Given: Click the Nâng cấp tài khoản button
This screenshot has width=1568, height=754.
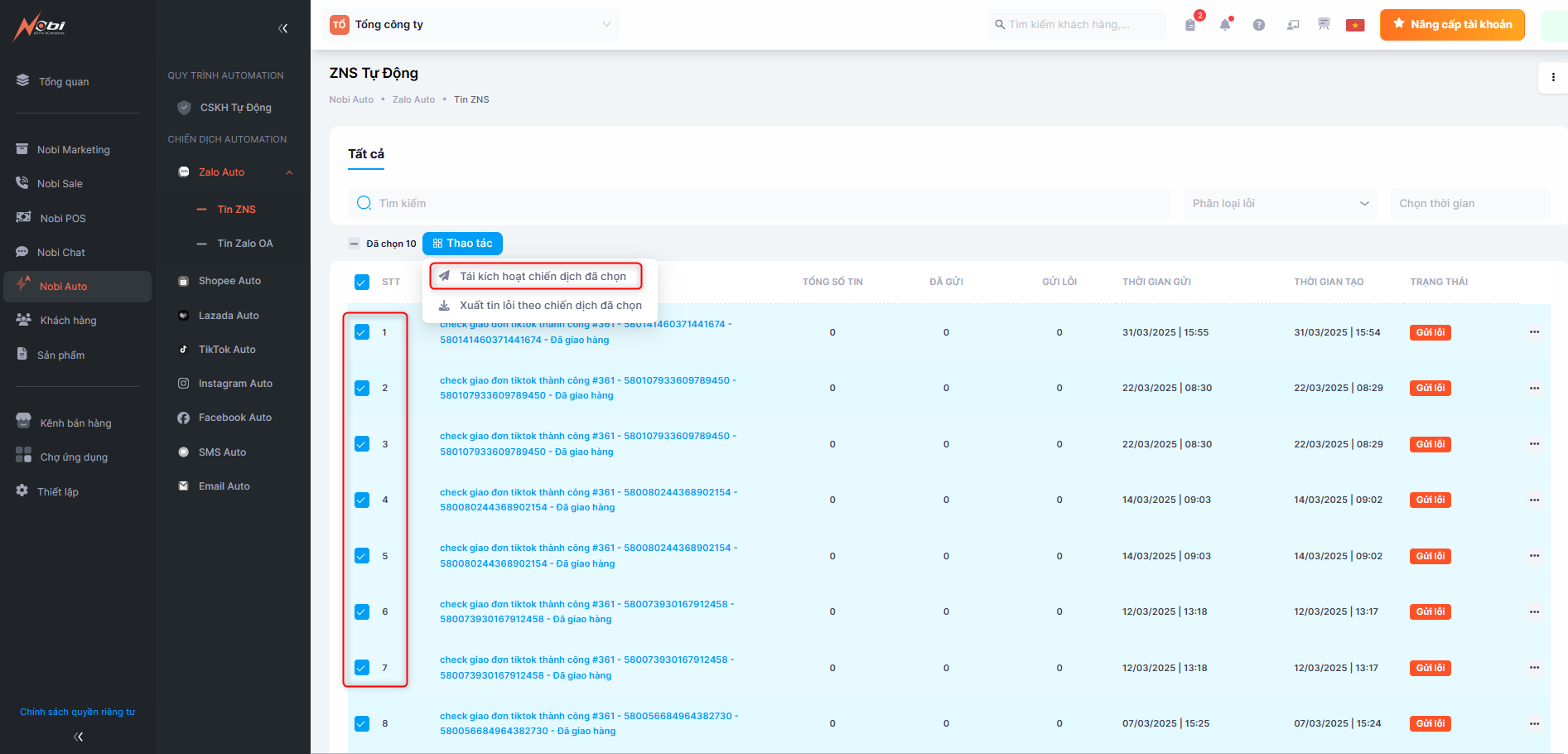Looking at the screenshot, I should coord(1451,25).
